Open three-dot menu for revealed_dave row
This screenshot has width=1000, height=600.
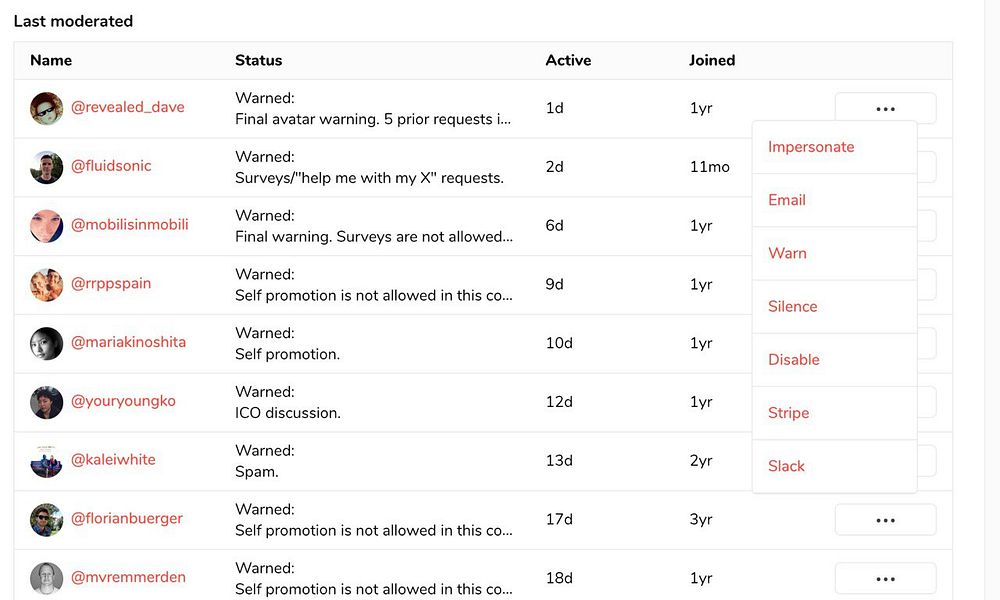pos(885,108)
